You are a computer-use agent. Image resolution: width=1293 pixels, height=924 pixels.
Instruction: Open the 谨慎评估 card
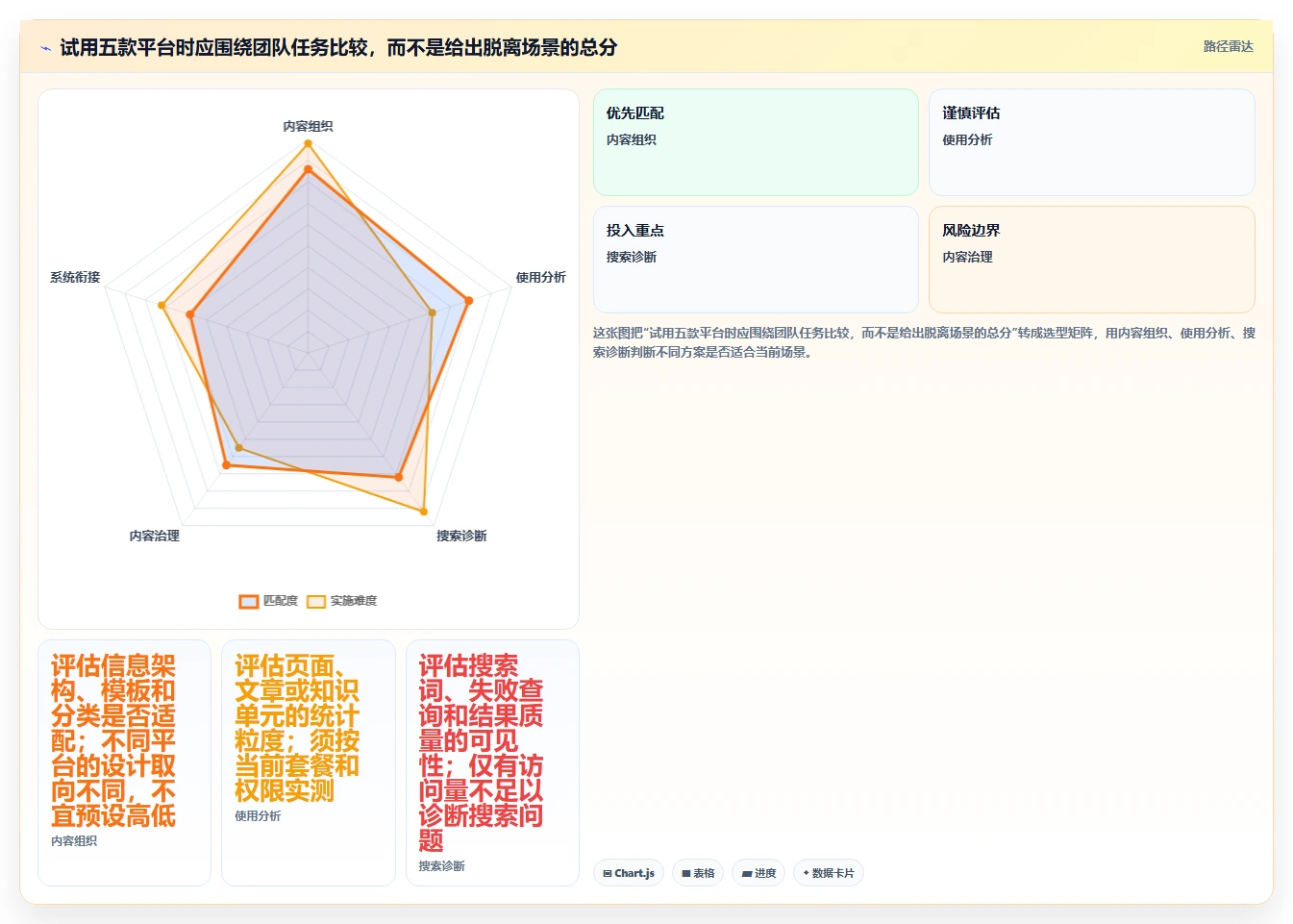coord(1092,142)
